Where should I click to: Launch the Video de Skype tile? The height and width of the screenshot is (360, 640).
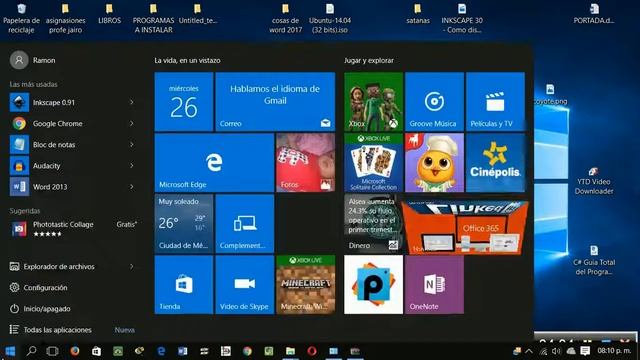click(x=245, y=284)
